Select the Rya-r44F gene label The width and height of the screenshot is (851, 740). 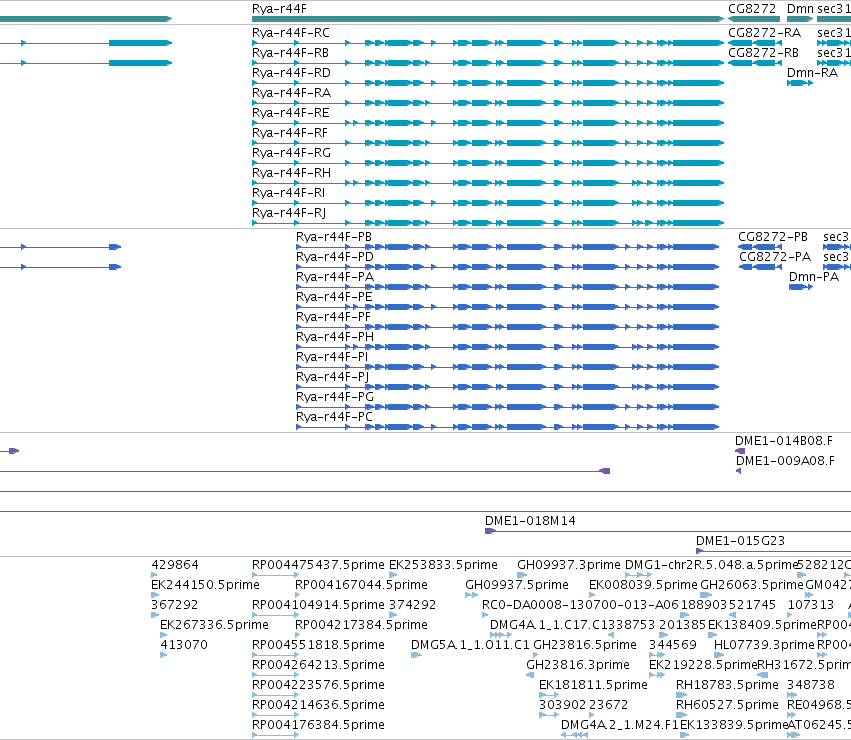tap(279, 9)
